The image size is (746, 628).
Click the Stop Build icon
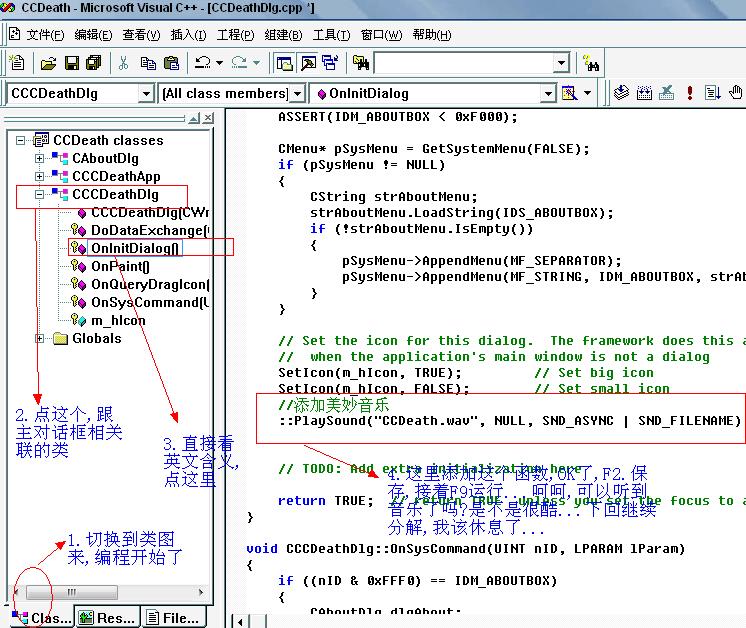(x=667, y=93)
